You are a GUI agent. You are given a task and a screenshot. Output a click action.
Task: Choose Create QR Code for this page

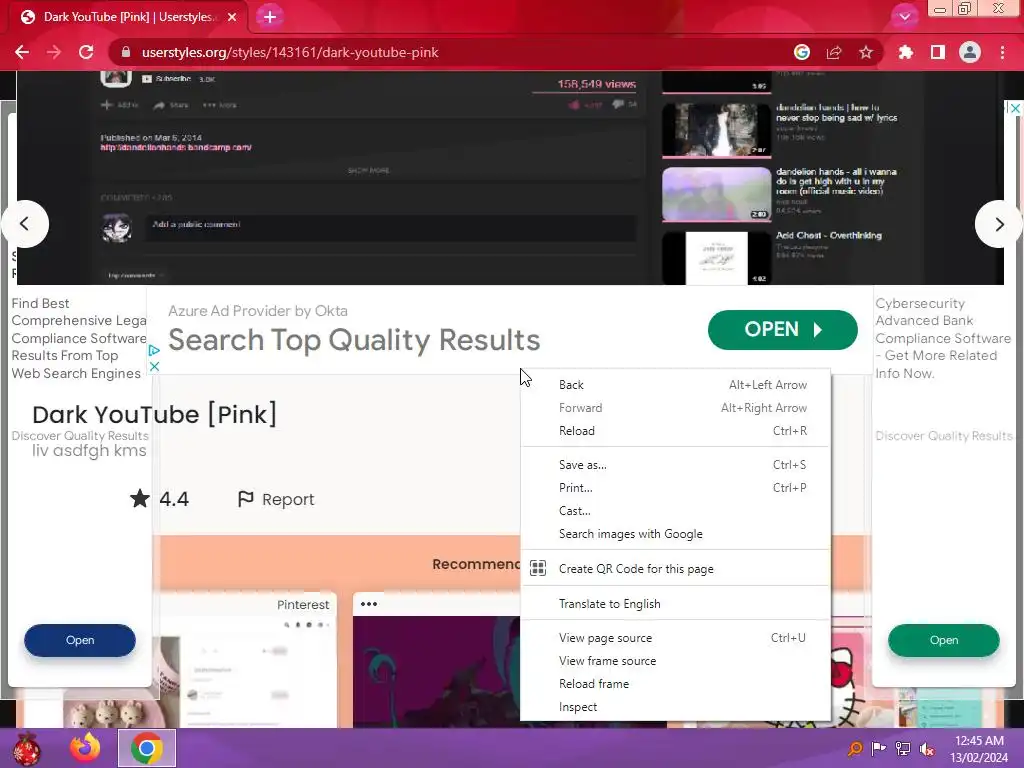click(x=675, y=569)
